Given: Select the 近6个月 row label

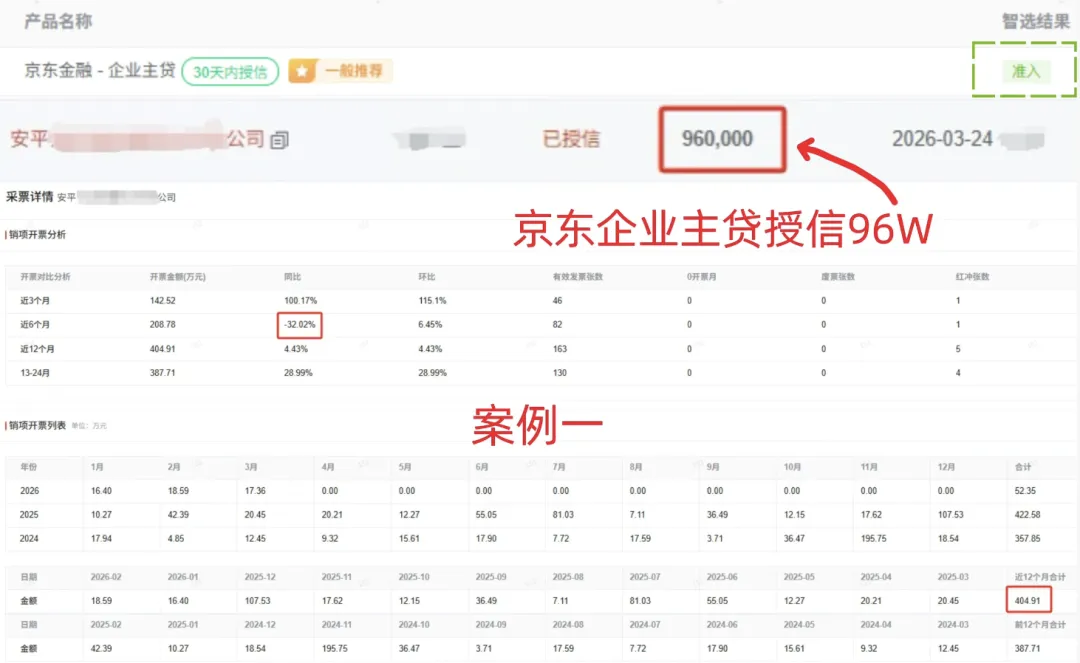Looking at the screenshot, I should tap(35, 324).
